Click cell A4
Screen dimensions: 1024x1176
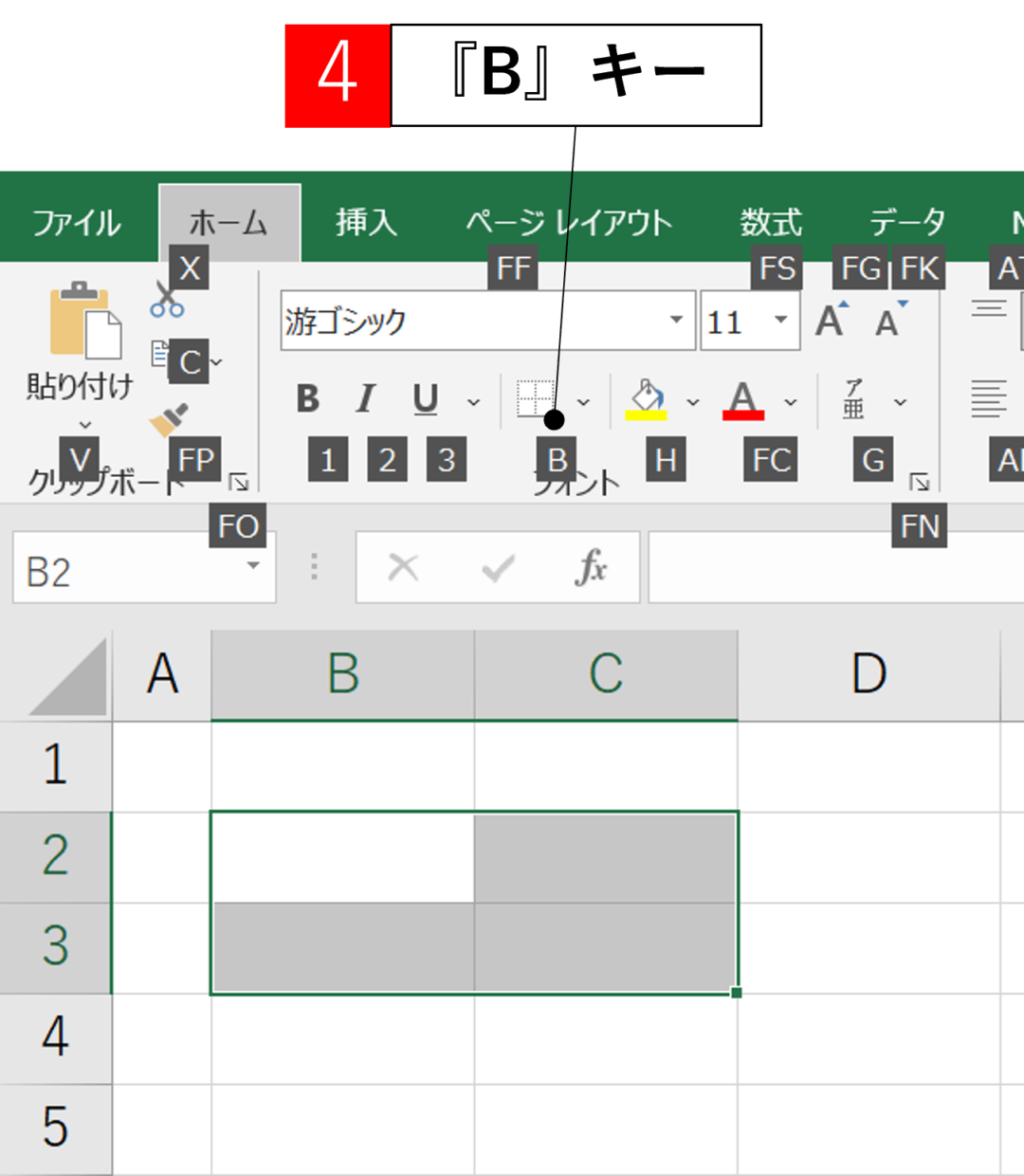click(162, 1039)
